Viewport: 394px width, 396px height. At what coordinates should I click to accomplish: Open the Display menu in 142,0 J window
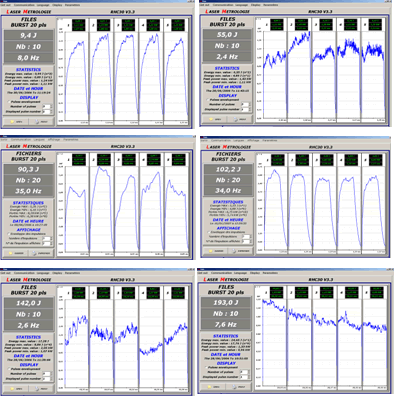click(57, 273)
